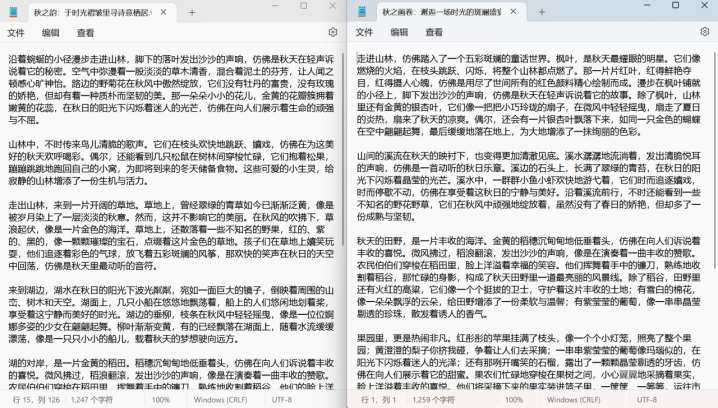
Task: Add new tab in right Notepad window
Action: click(x=542, y=12)
